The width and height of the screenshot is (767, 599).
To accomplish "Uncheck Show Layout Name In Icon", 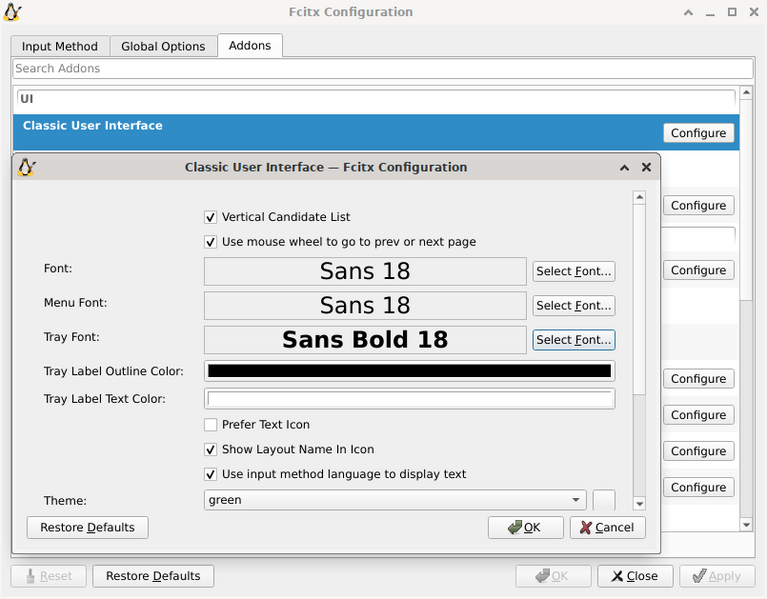I will pyautogui.click(x=211, y=450).
